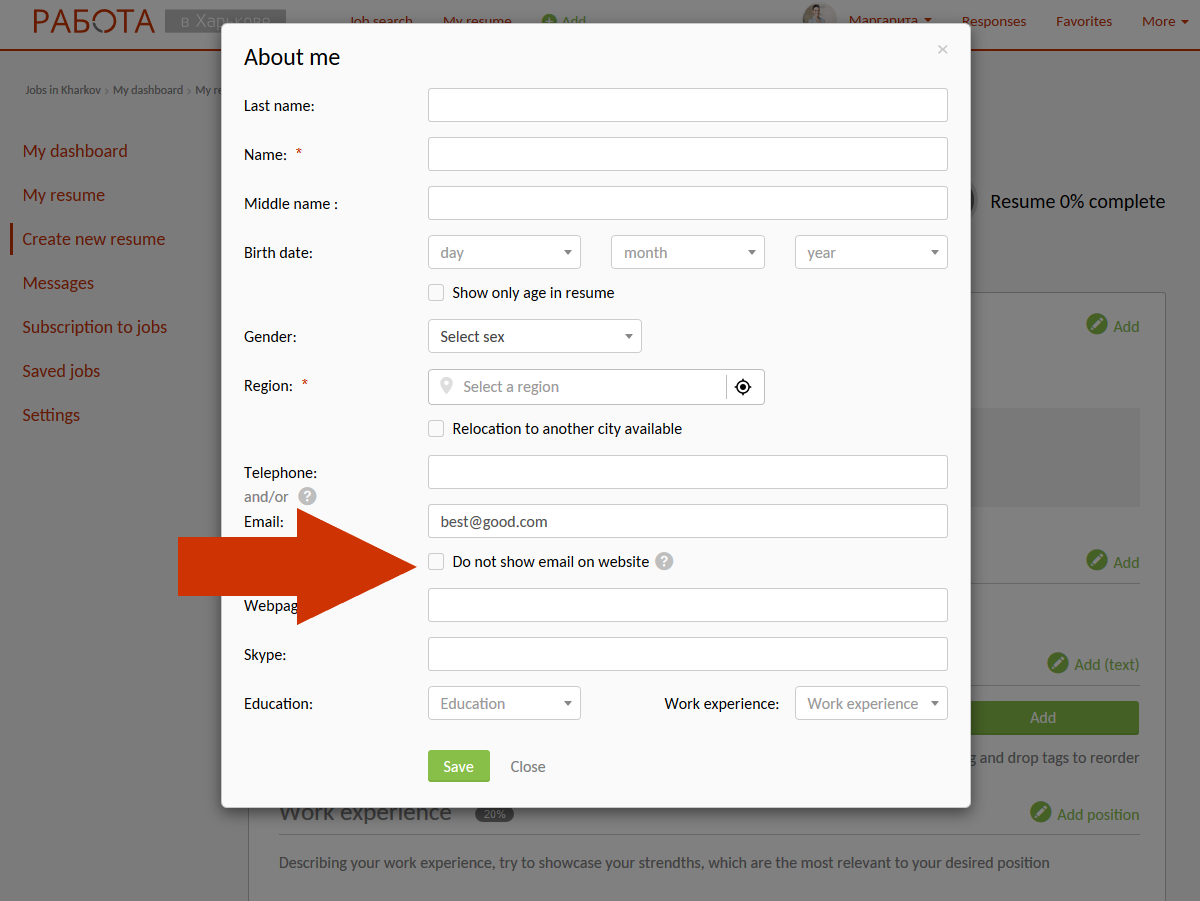Close the About me dialog with X icon

coord(942,49)
